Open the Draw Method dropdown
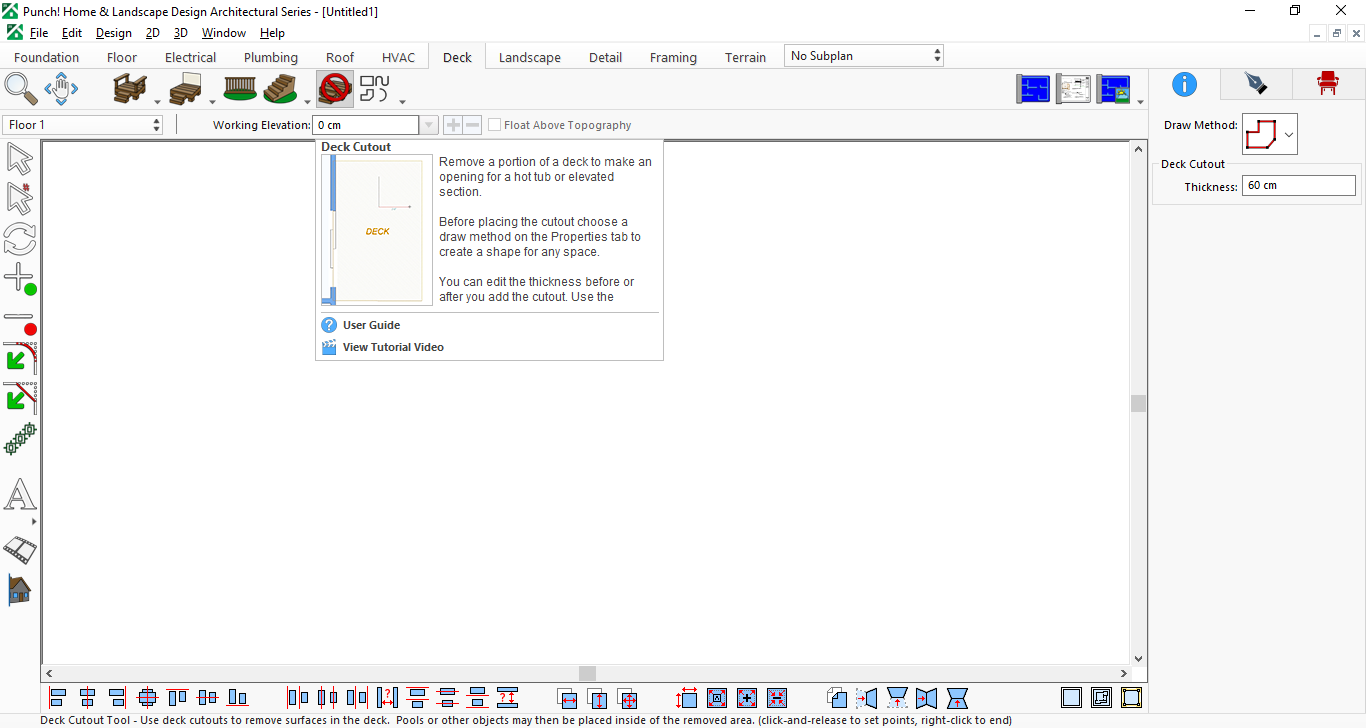 [1270, 134]
